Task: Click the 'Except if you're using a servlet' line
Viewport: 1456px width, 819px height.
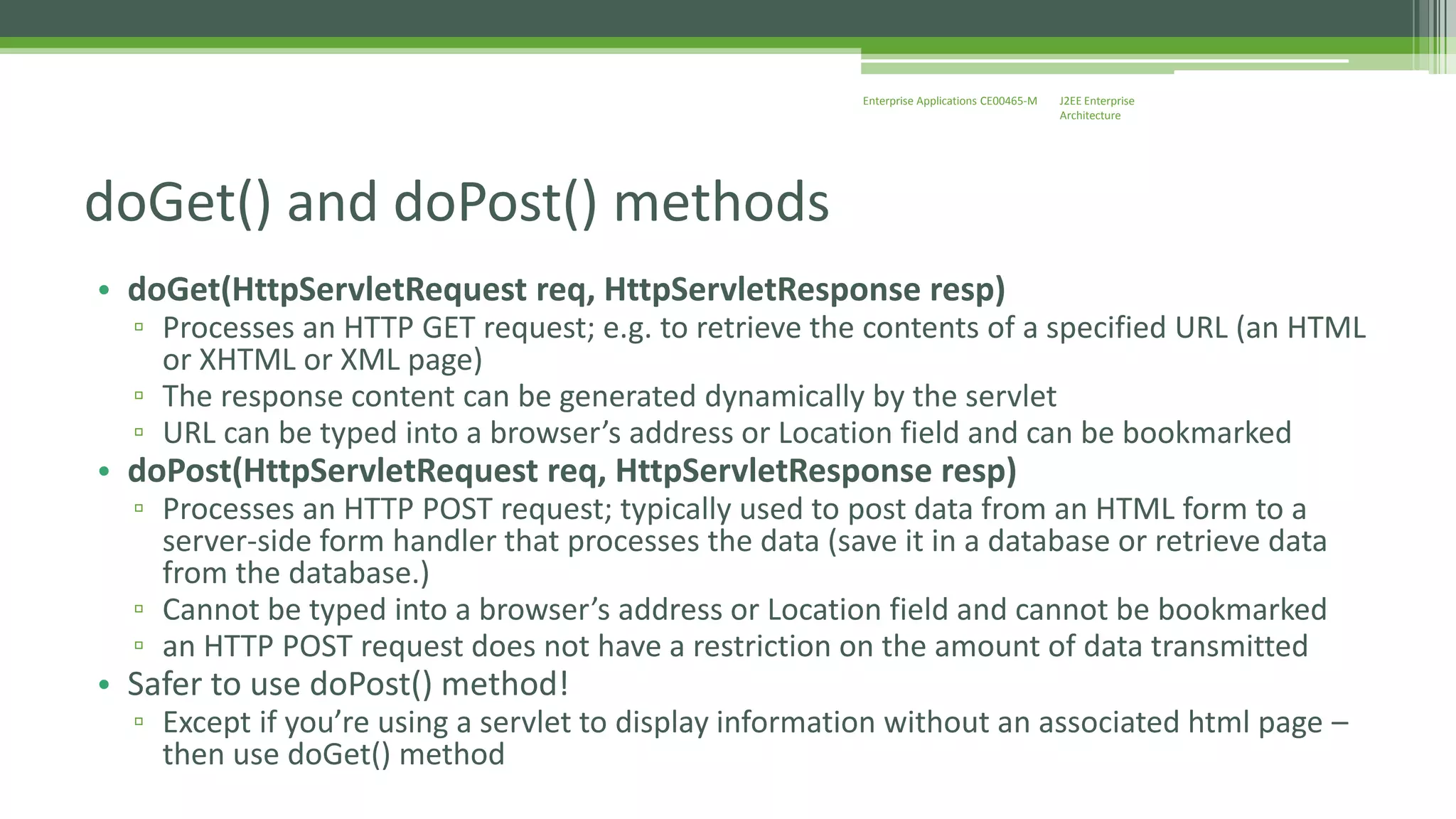Action: coord(754,722)
